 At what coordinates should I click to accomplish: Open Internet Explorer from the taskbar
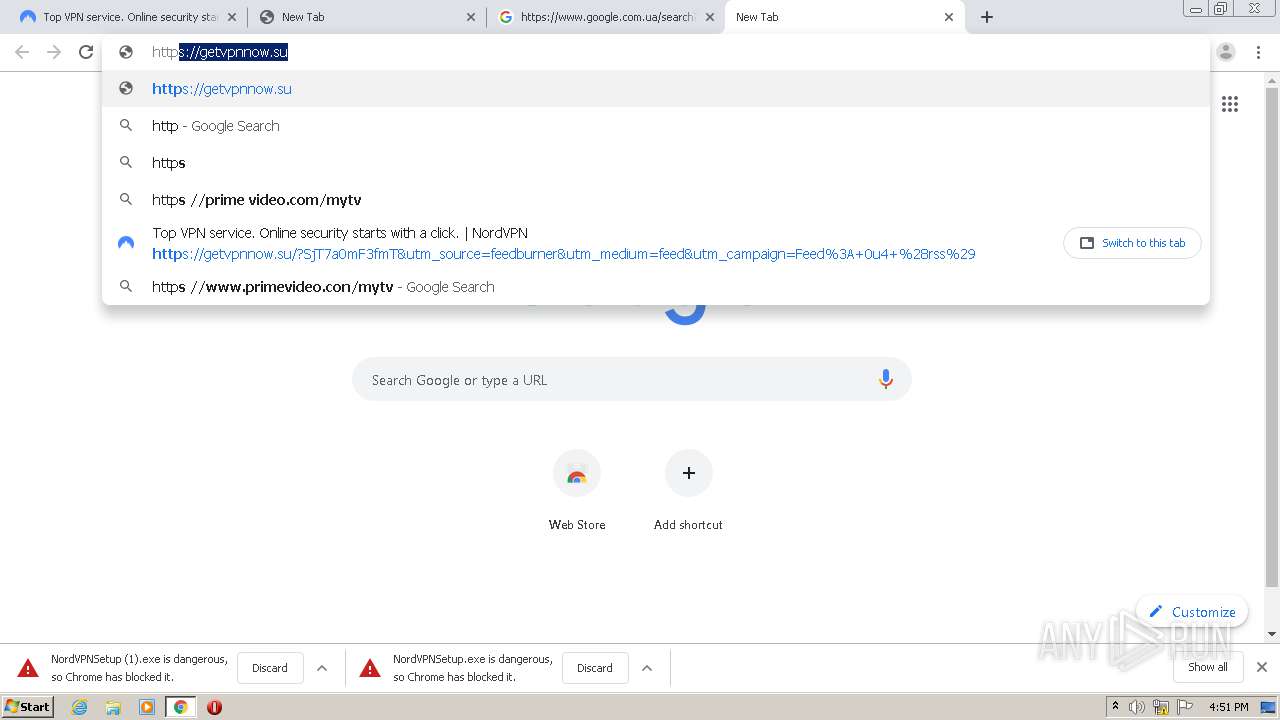click(x=80, y=707)
